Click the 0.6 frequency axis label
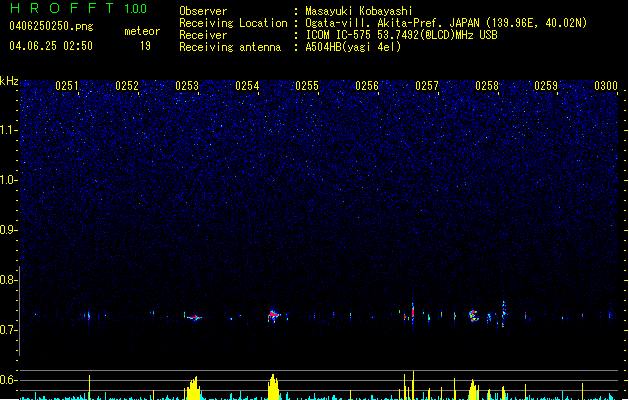Screen dimensions: 629x400 click(9, 380)
